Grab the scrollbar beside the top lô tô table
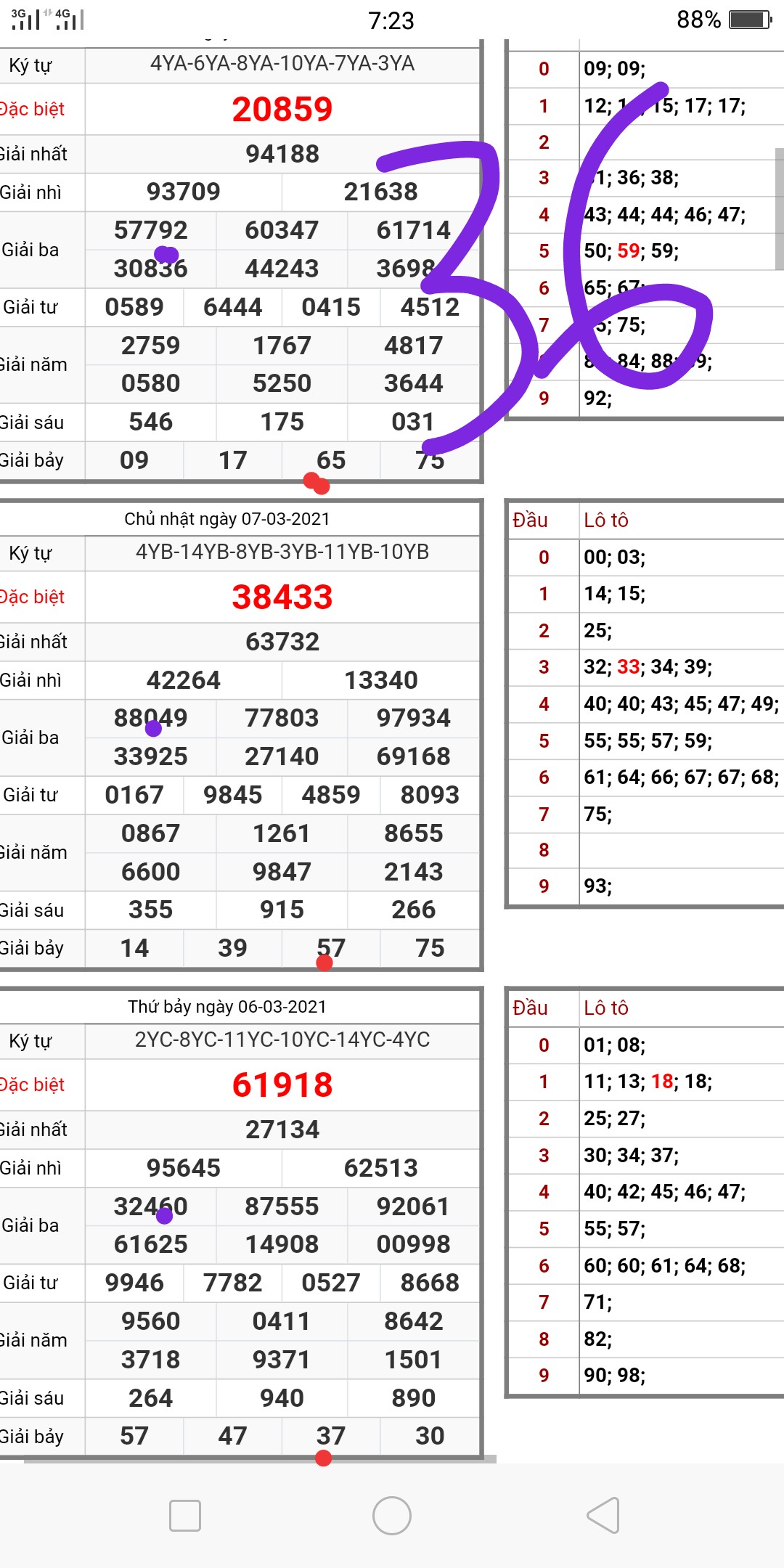The height and width of the screenshot is (1568, 784). pyautogui.click(x=779, y=209)
